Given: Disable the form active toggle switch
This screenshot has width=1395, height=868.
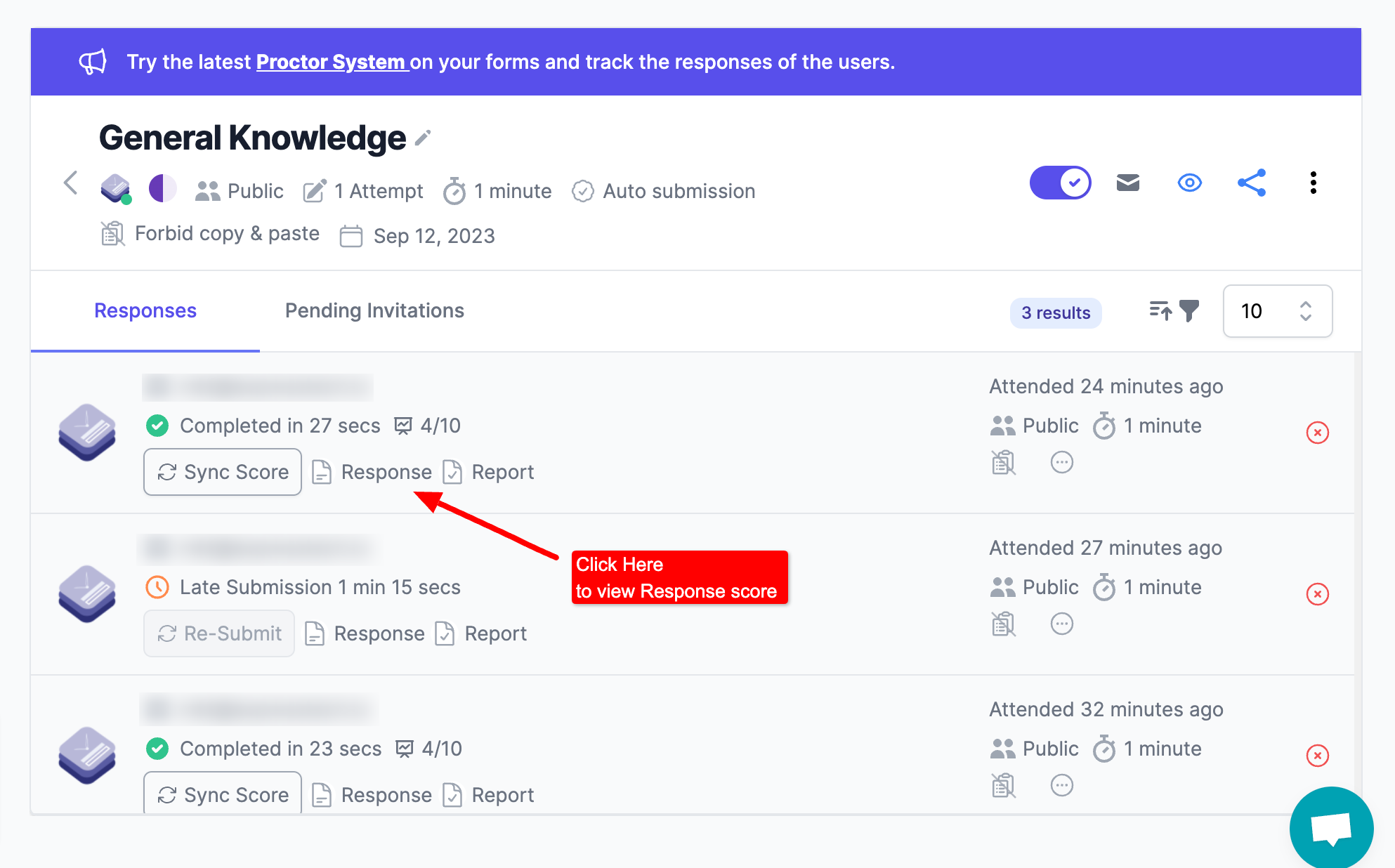Looking at the screenshot, I should 1060,182.
